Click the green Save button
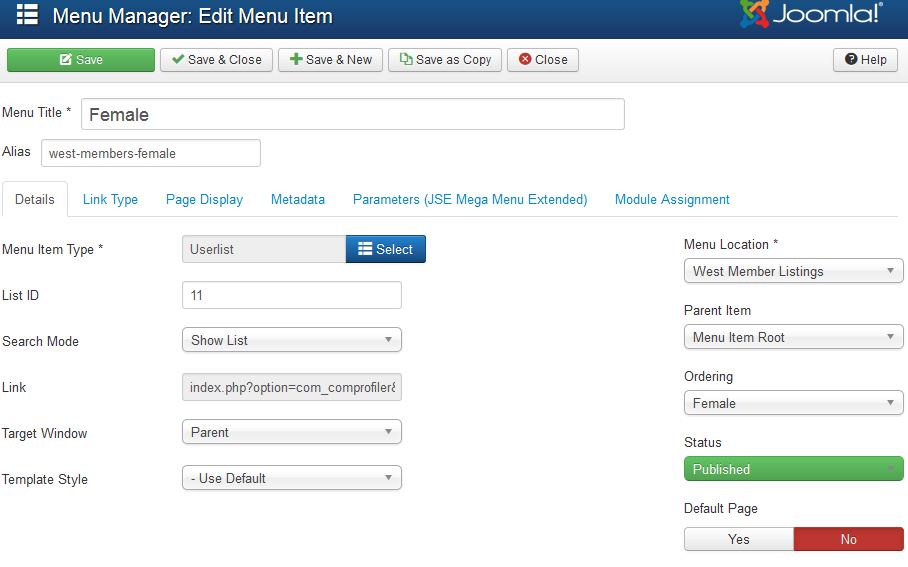908x567 pixels. click(x=80, y=60)
